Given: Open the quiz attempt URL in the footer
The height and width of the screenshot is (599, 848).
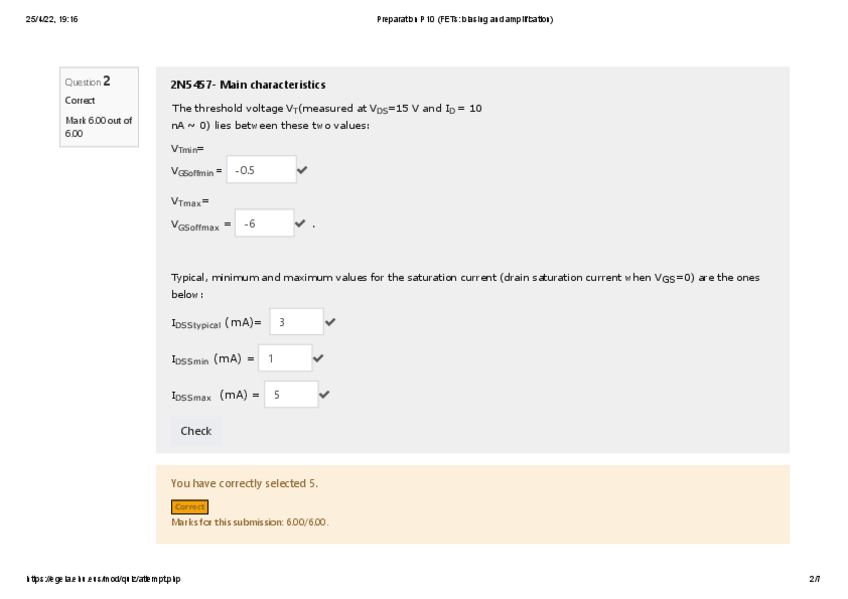Looking at the screenshot, I should (x=104, y=579).
